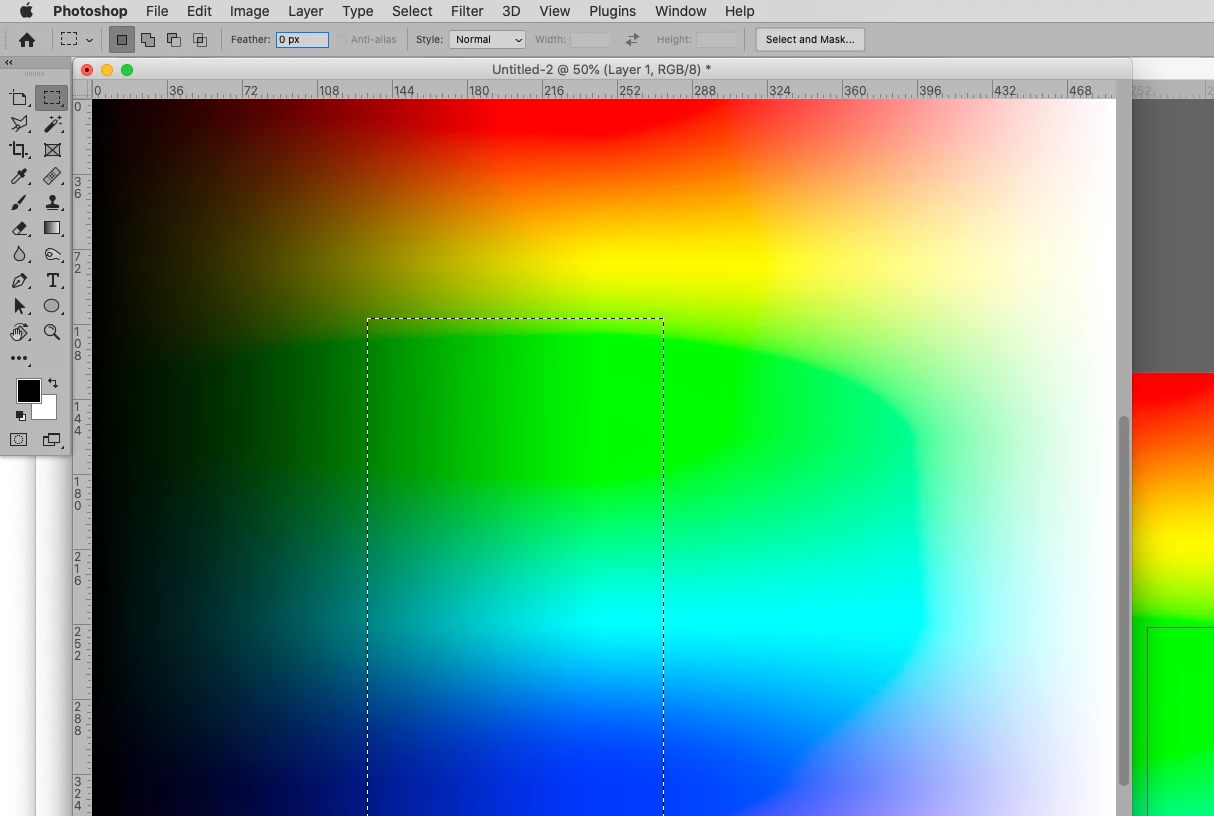Select the Ellipse shape tool
This screenshot has height=816, width=1214.
point(52,306)
